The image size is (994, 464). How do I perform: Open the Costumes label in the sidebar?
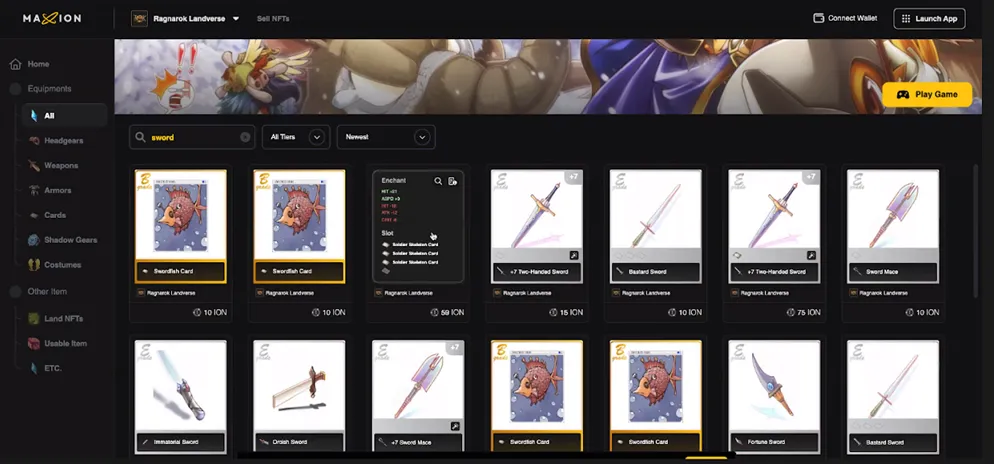62,265
